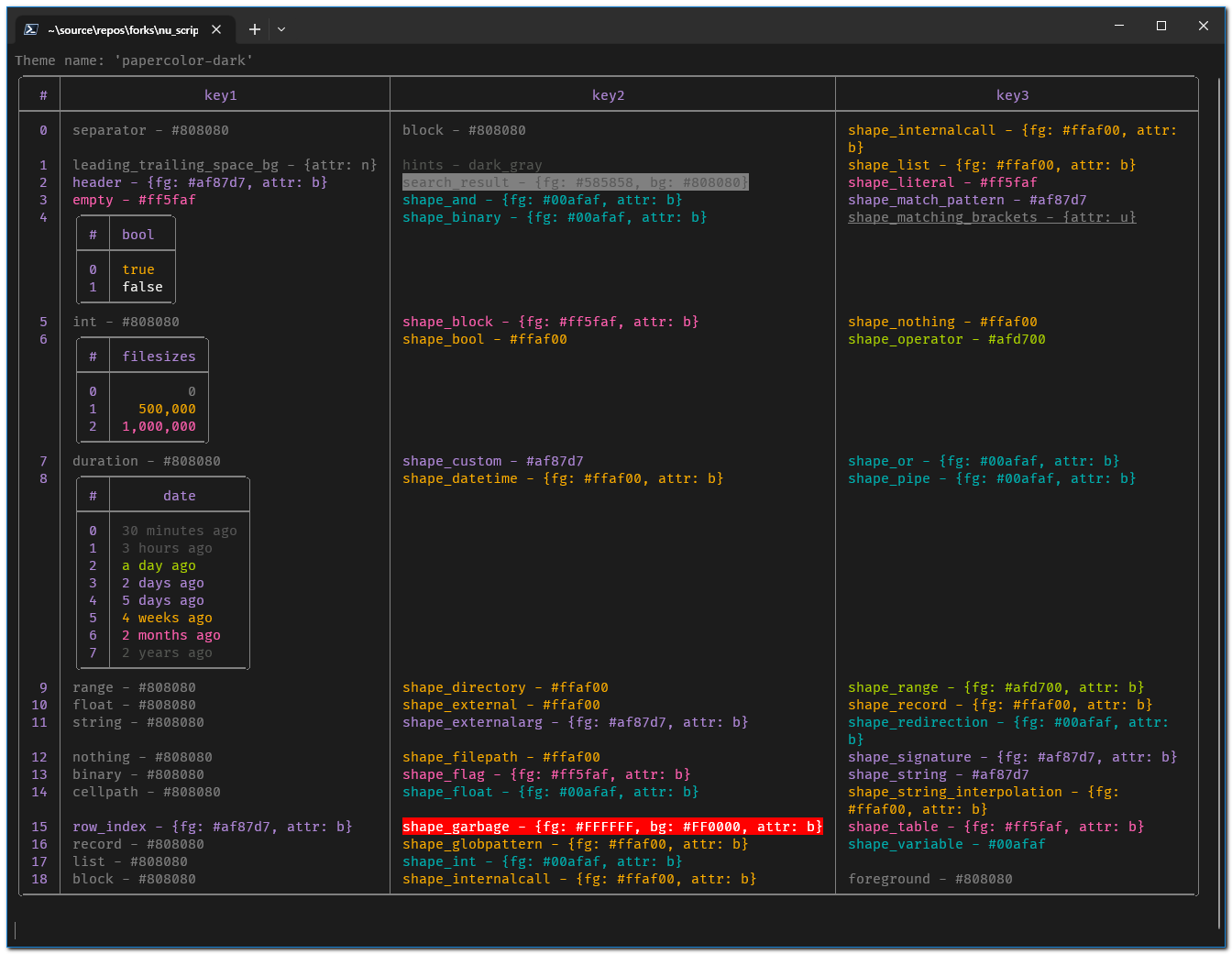Click the 'shape_flag' entry

point(546,774)
